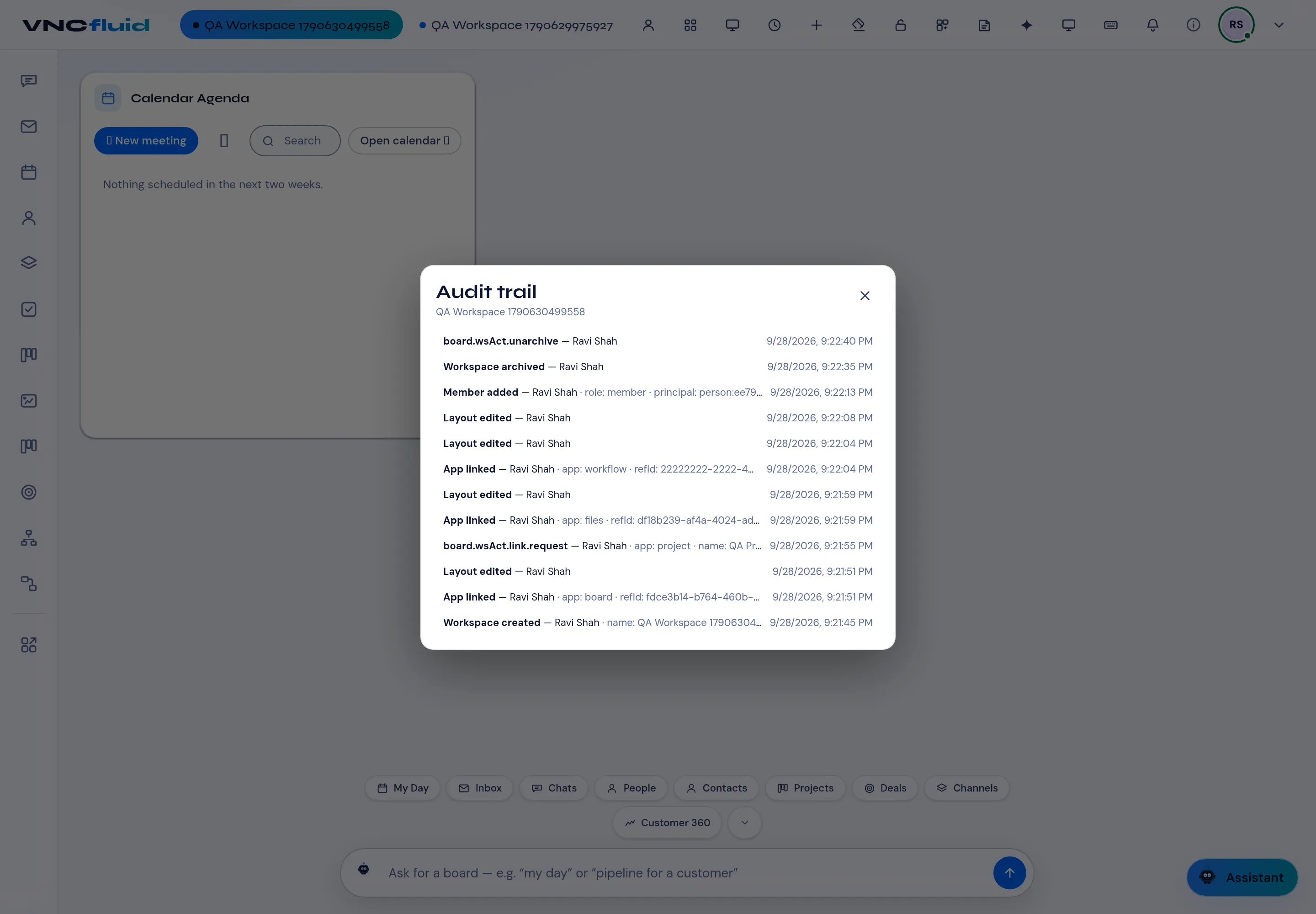Open the Assistant button
This screenshot has height=914, width=1316.
[1242, 877]
